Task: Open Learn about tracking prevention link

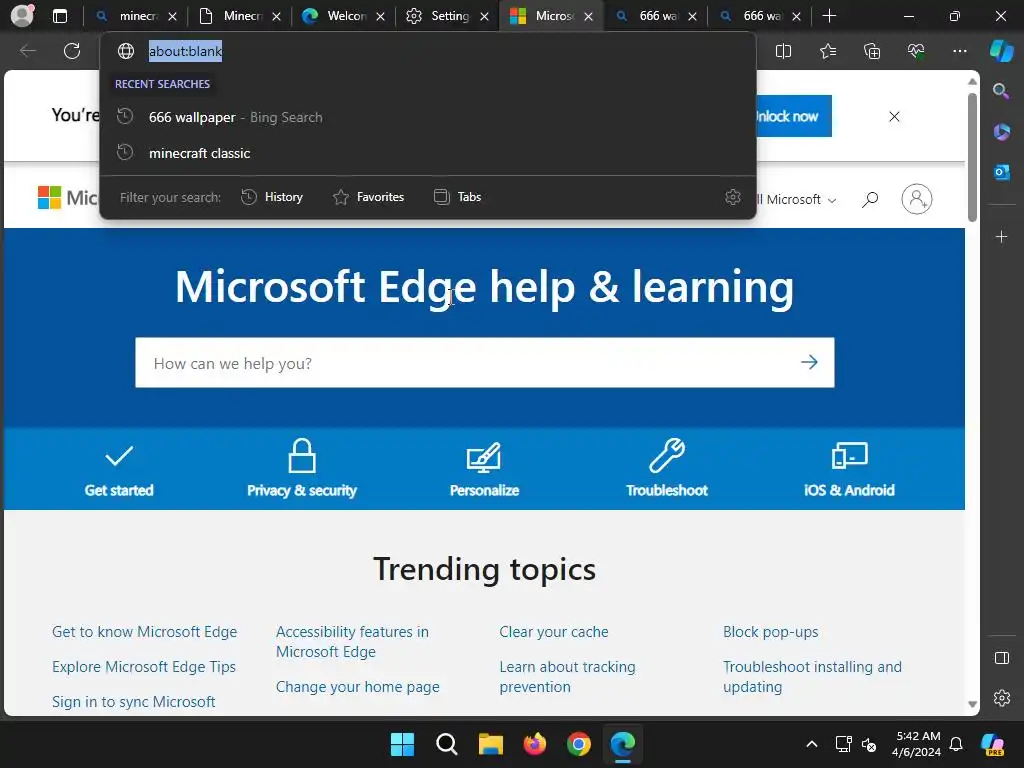Action: coord(567,677)
